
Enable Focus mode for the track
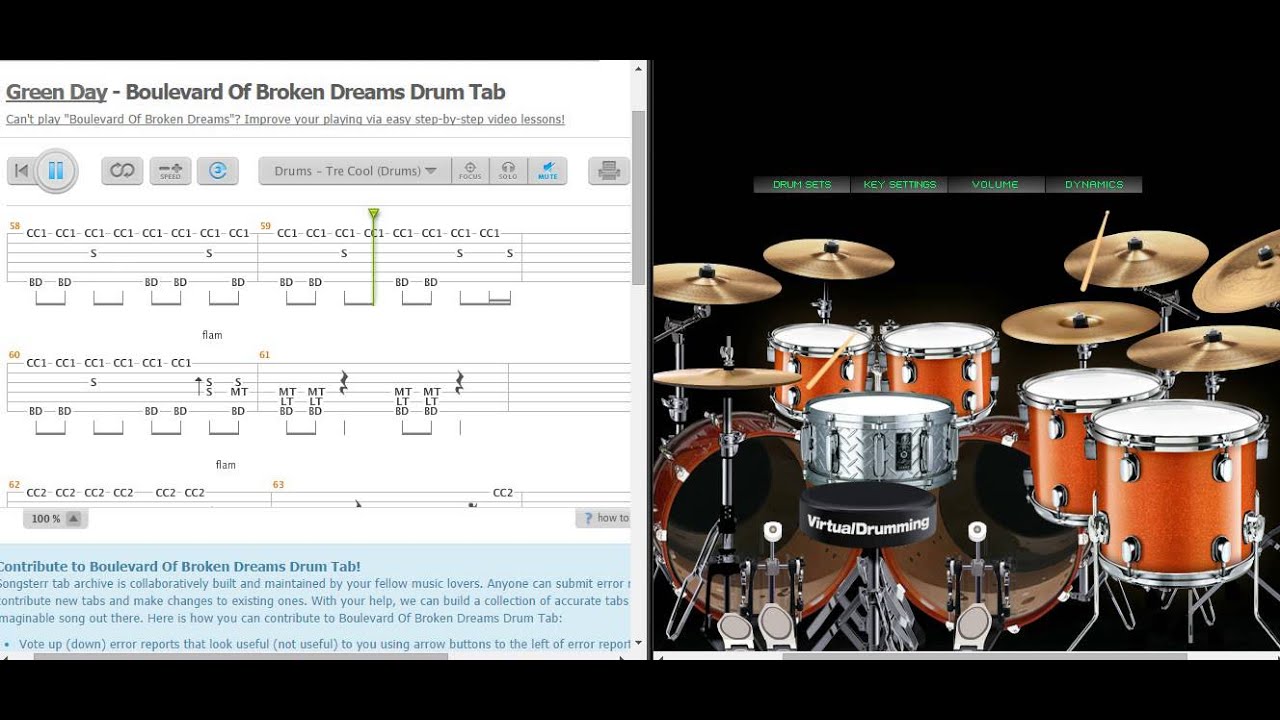click(x=470, y=171)
